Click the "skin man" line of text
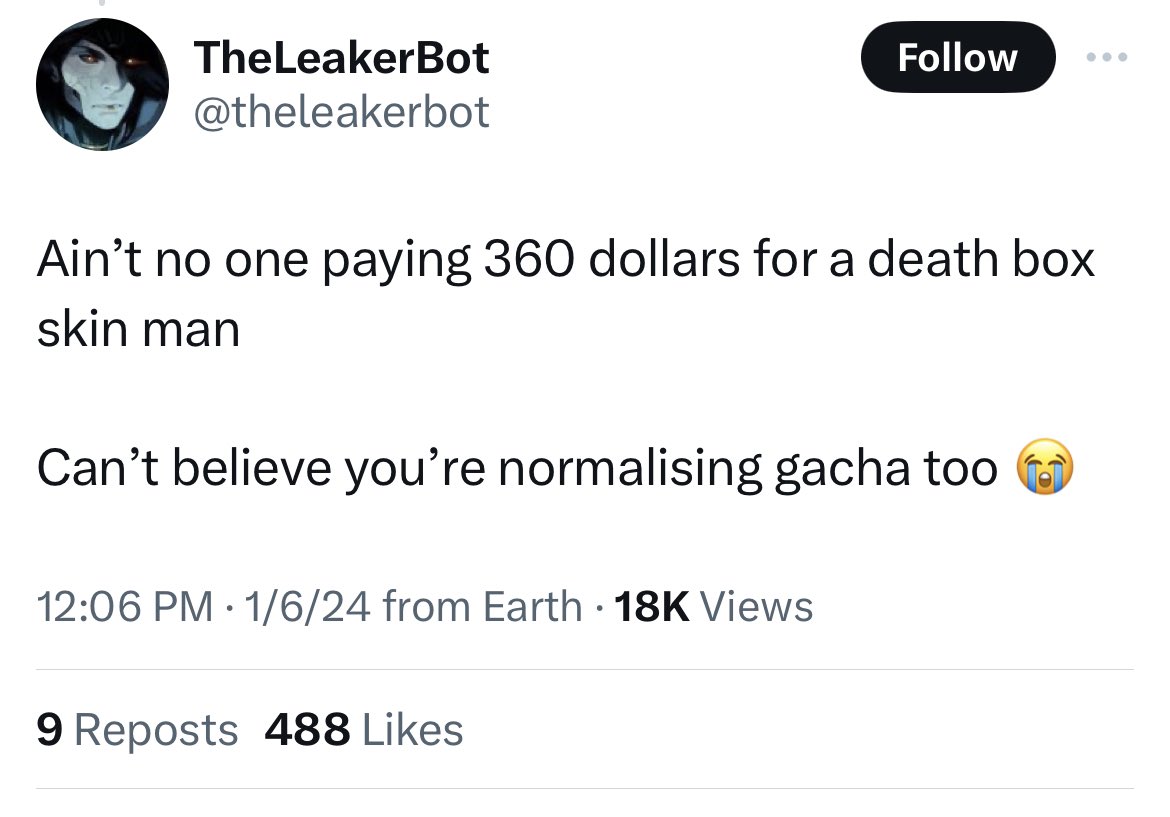This screenshot has height=817, width=1170. [x=139, y=329]
